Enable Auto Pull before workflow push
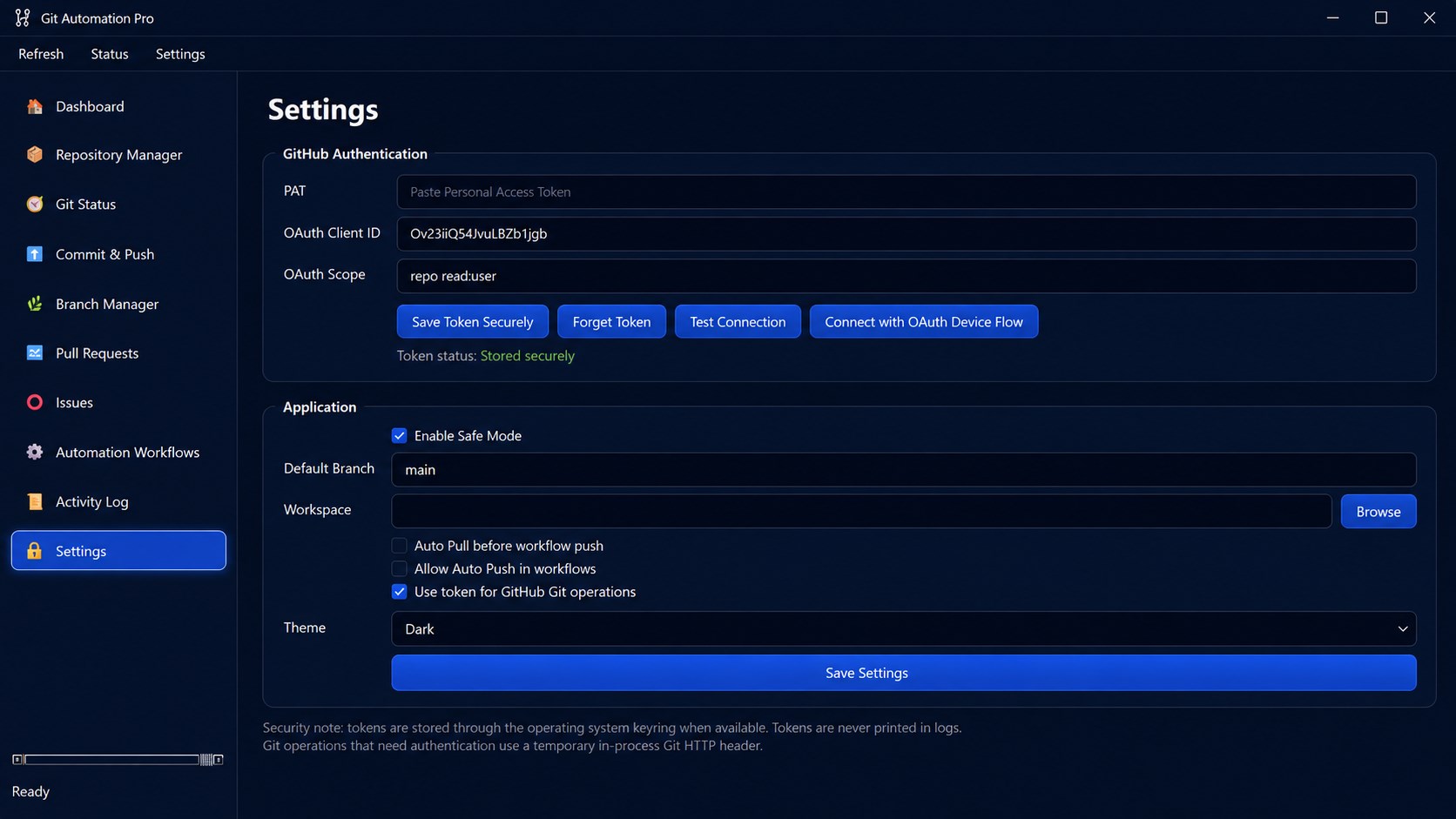 click(399, 546)
